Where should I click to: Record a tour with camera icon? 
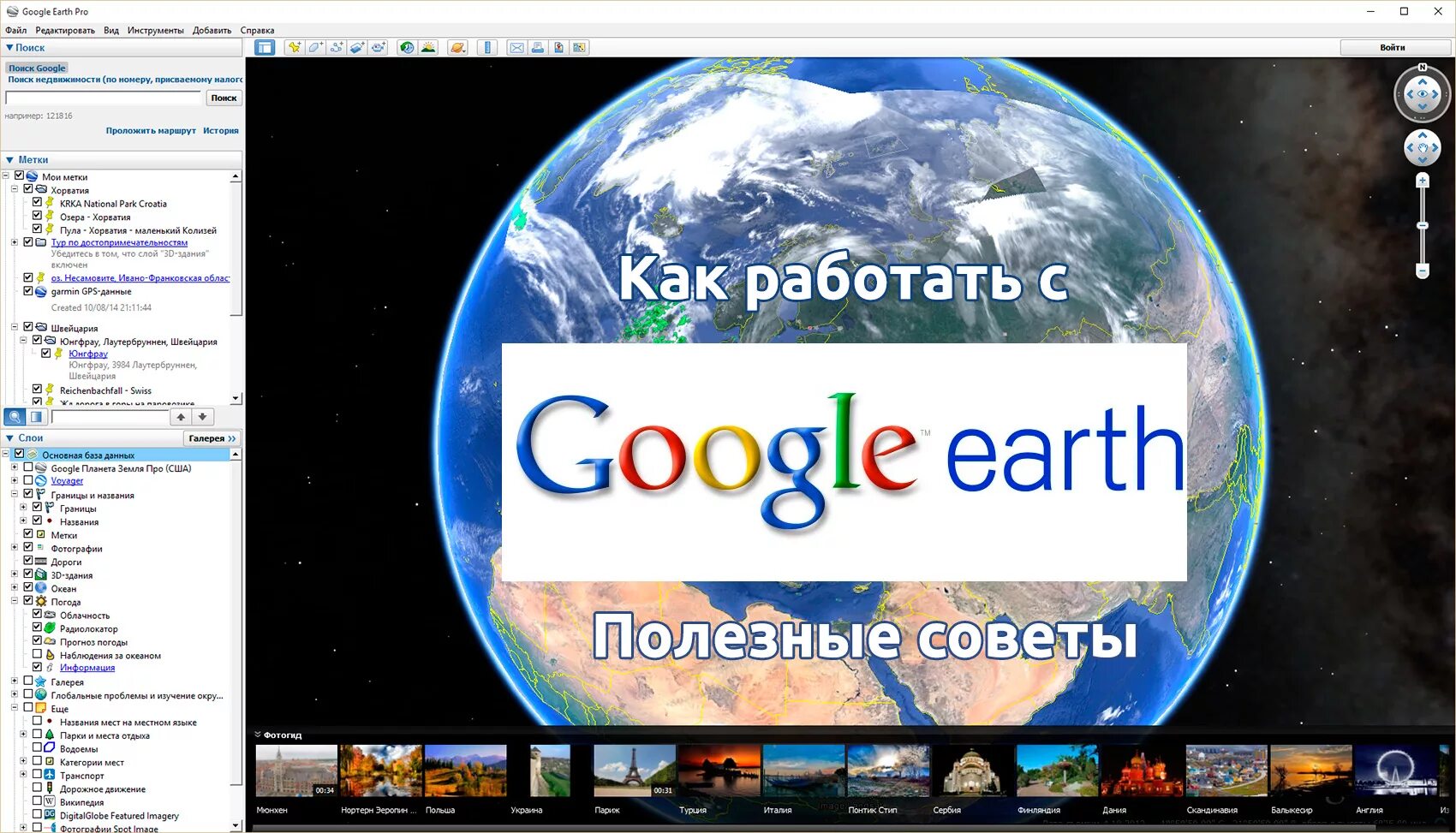(379, 48)
